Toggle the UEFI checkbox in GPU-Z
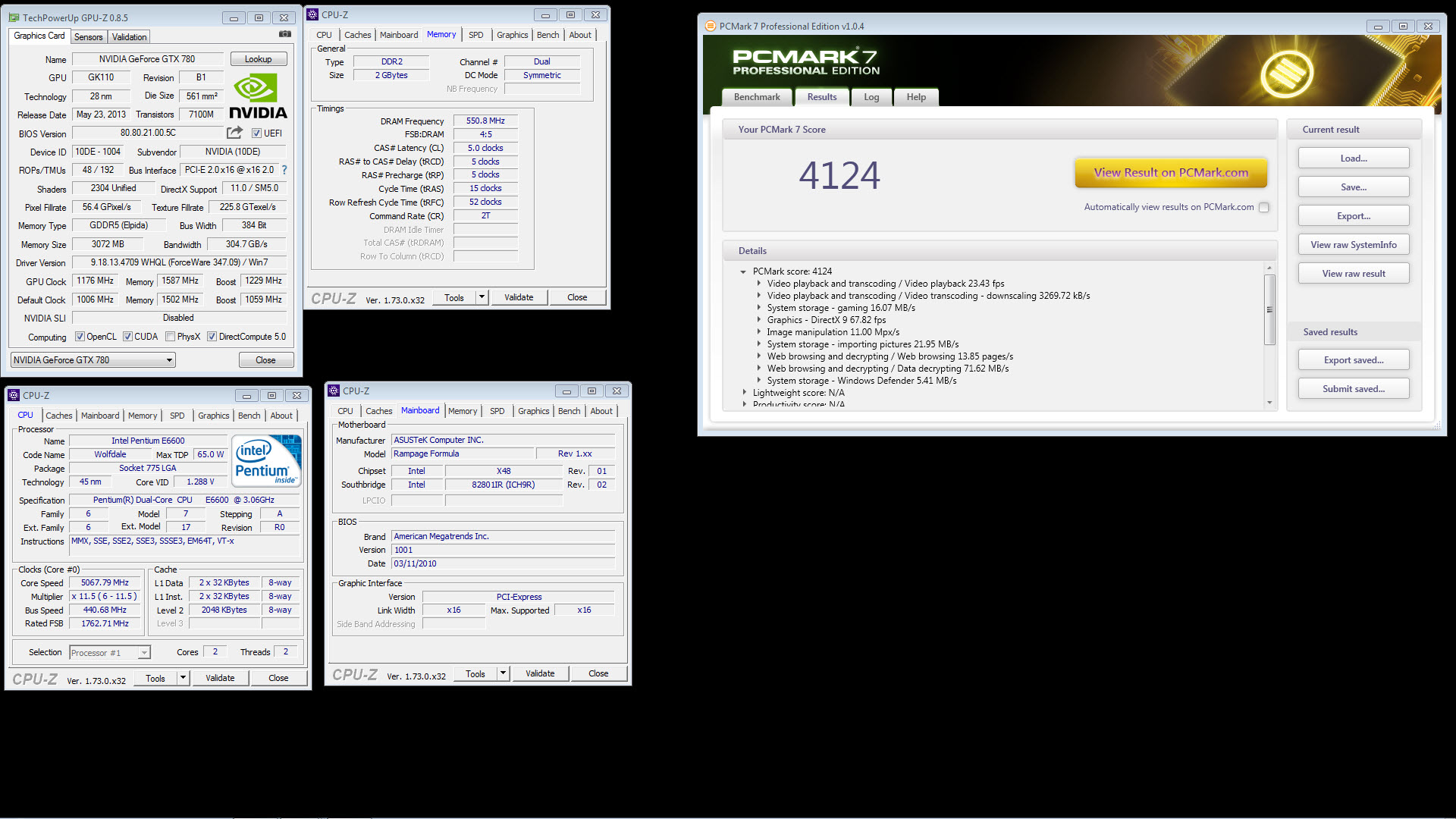 click(256, 133)
